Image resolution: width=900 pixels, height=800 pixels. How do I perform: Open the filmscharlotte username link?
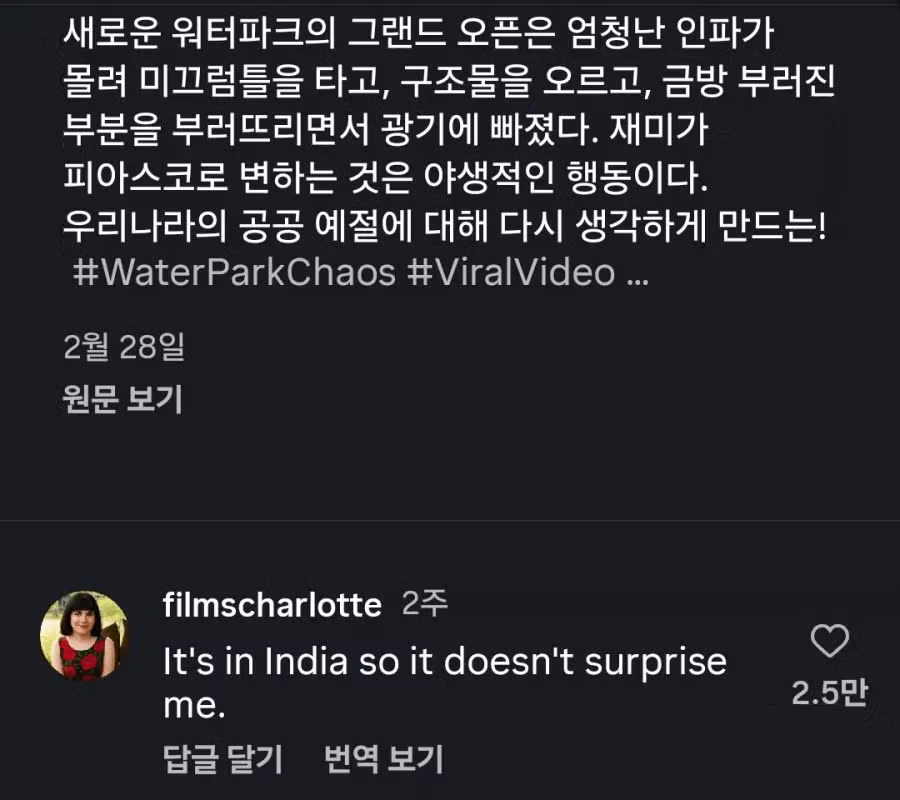(x=271, y=605)
